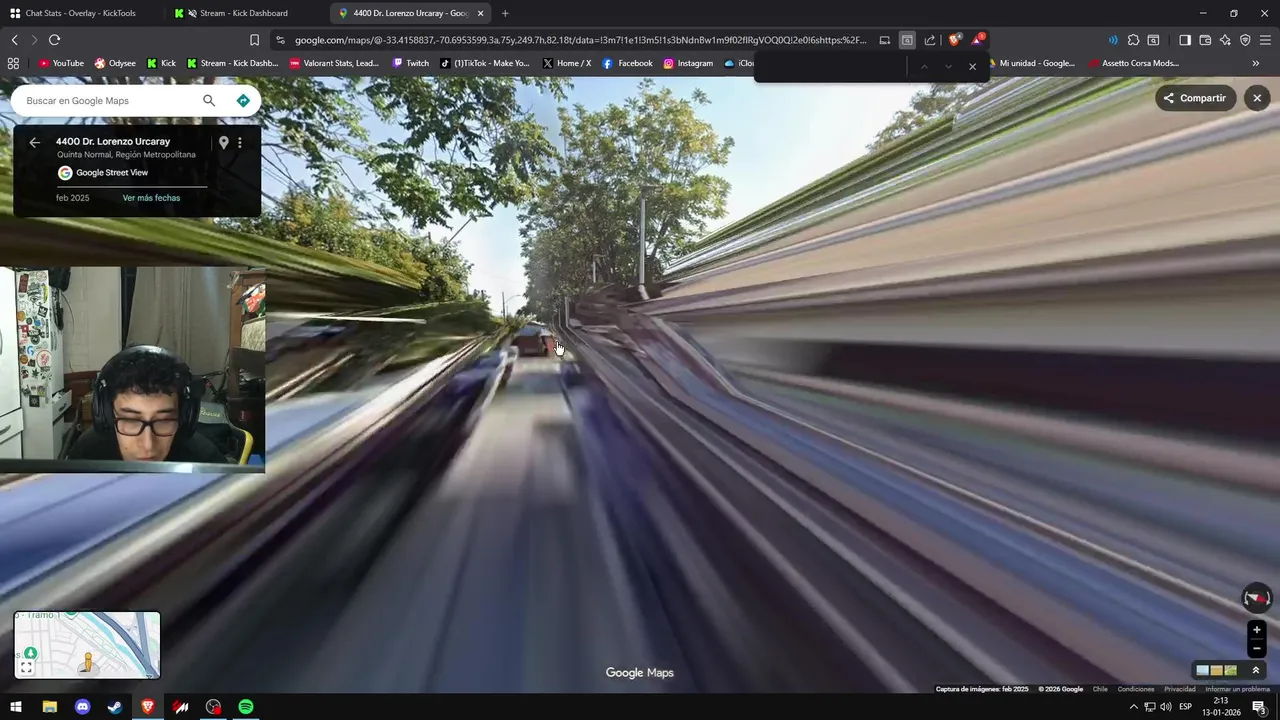Close the find bar with its X
Viewport: 1280px width, 720px height.
[972, 66]
